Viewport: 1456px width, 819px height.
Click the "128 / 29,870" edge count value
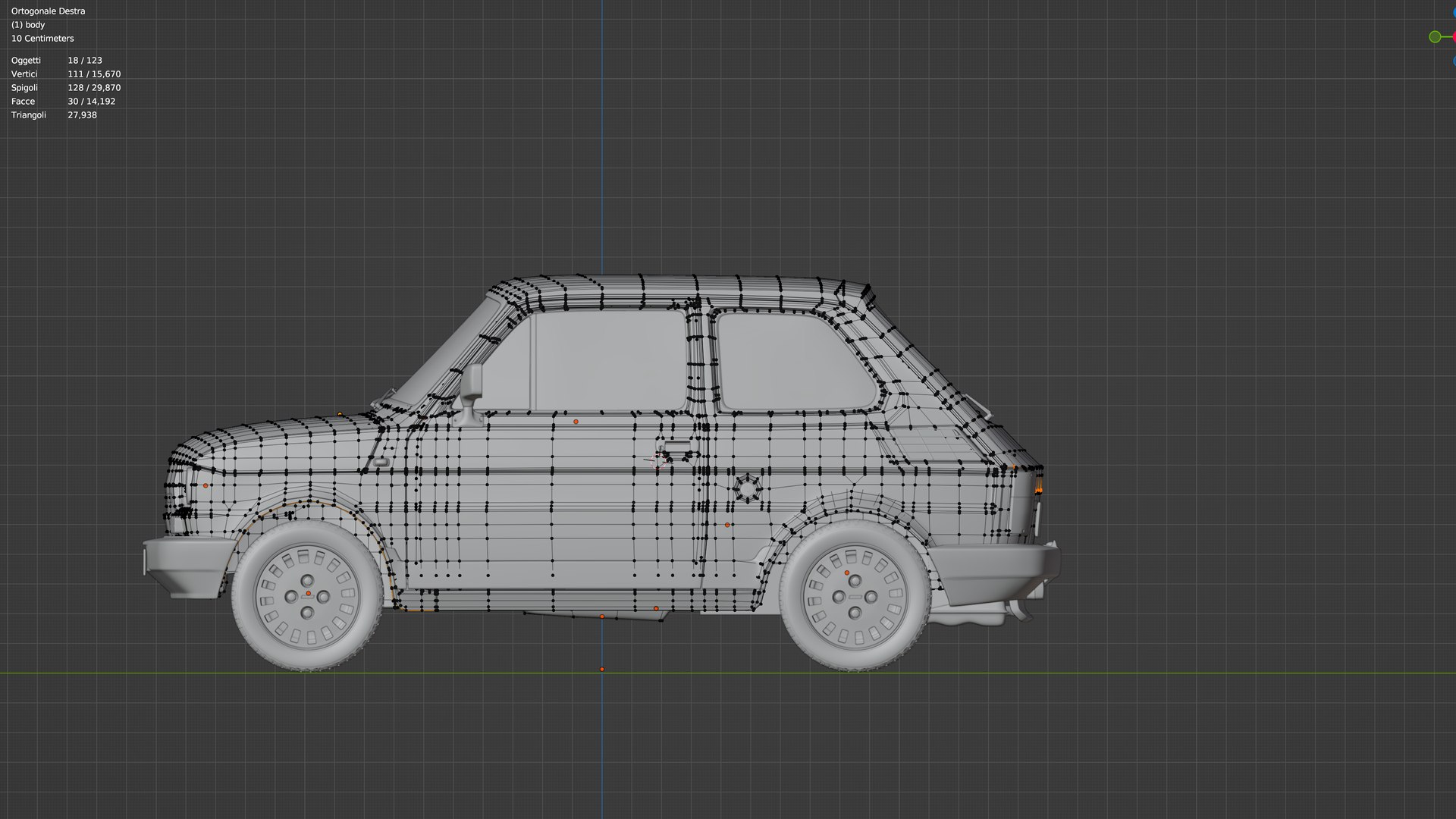point(94,88)
